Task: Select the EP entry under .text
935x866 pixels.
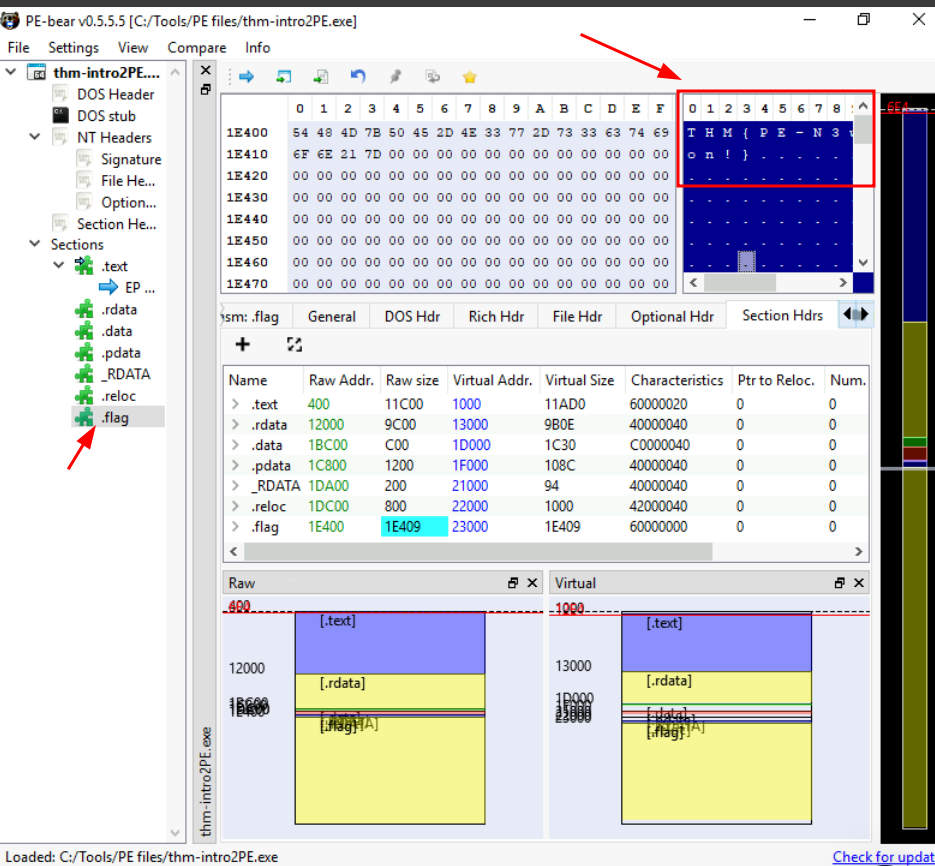Action: pyautogui.click(x=140, y=287)
